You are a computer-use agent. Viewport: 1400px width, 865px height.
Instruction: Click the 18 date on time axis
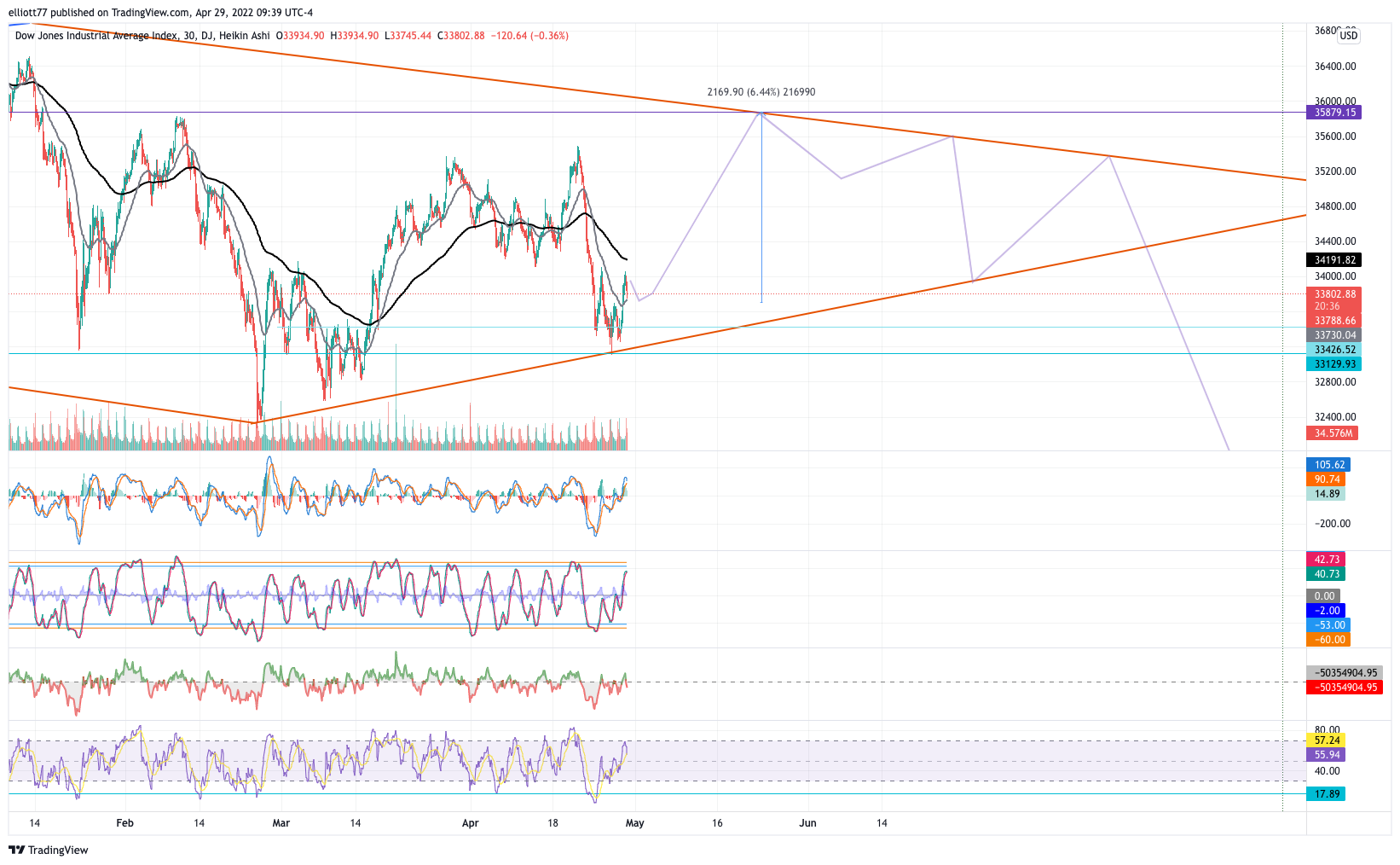click(x=552, y=823)
